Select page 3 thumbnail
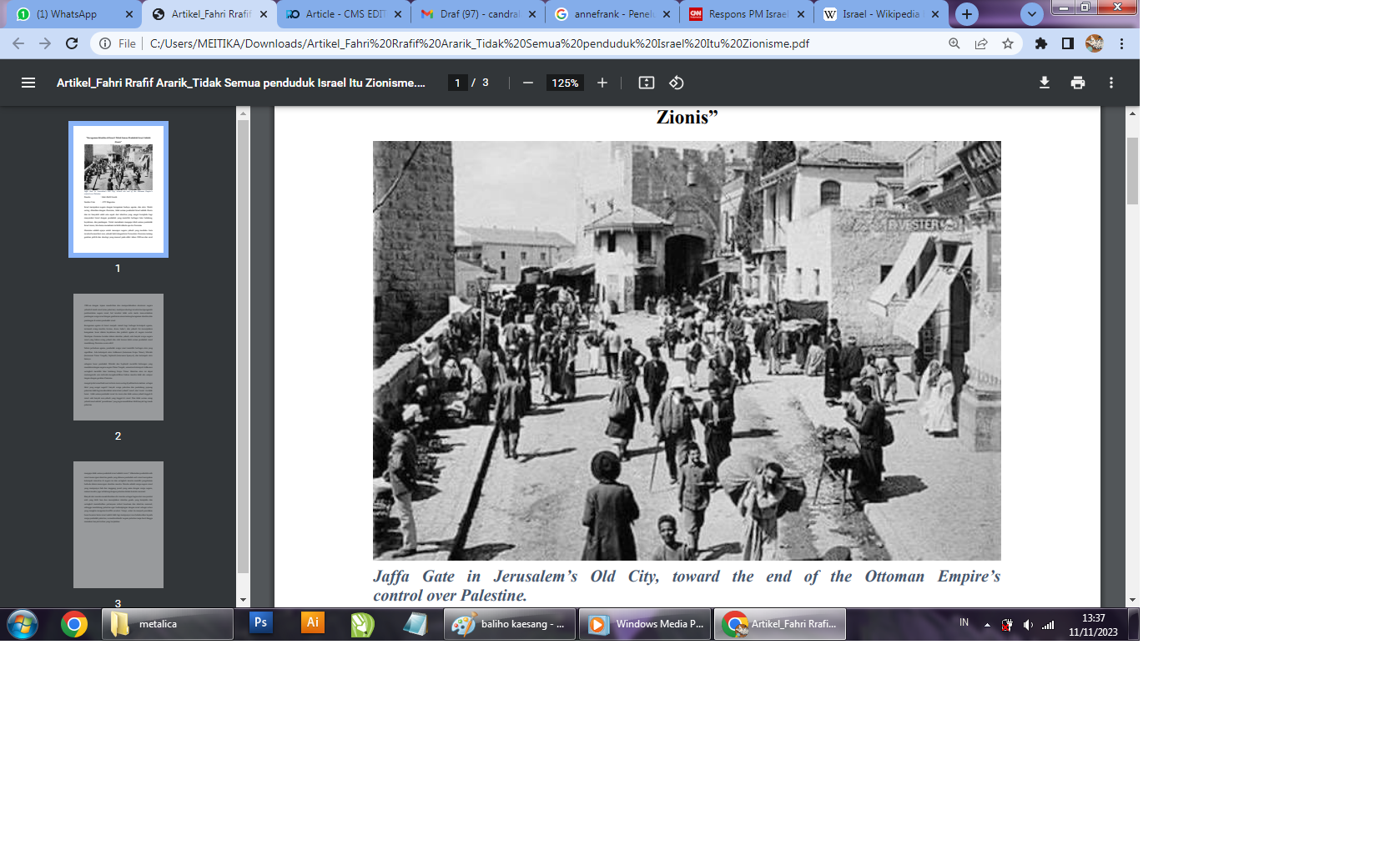Viewport: 1400px width, 861px height. (118, 525)
